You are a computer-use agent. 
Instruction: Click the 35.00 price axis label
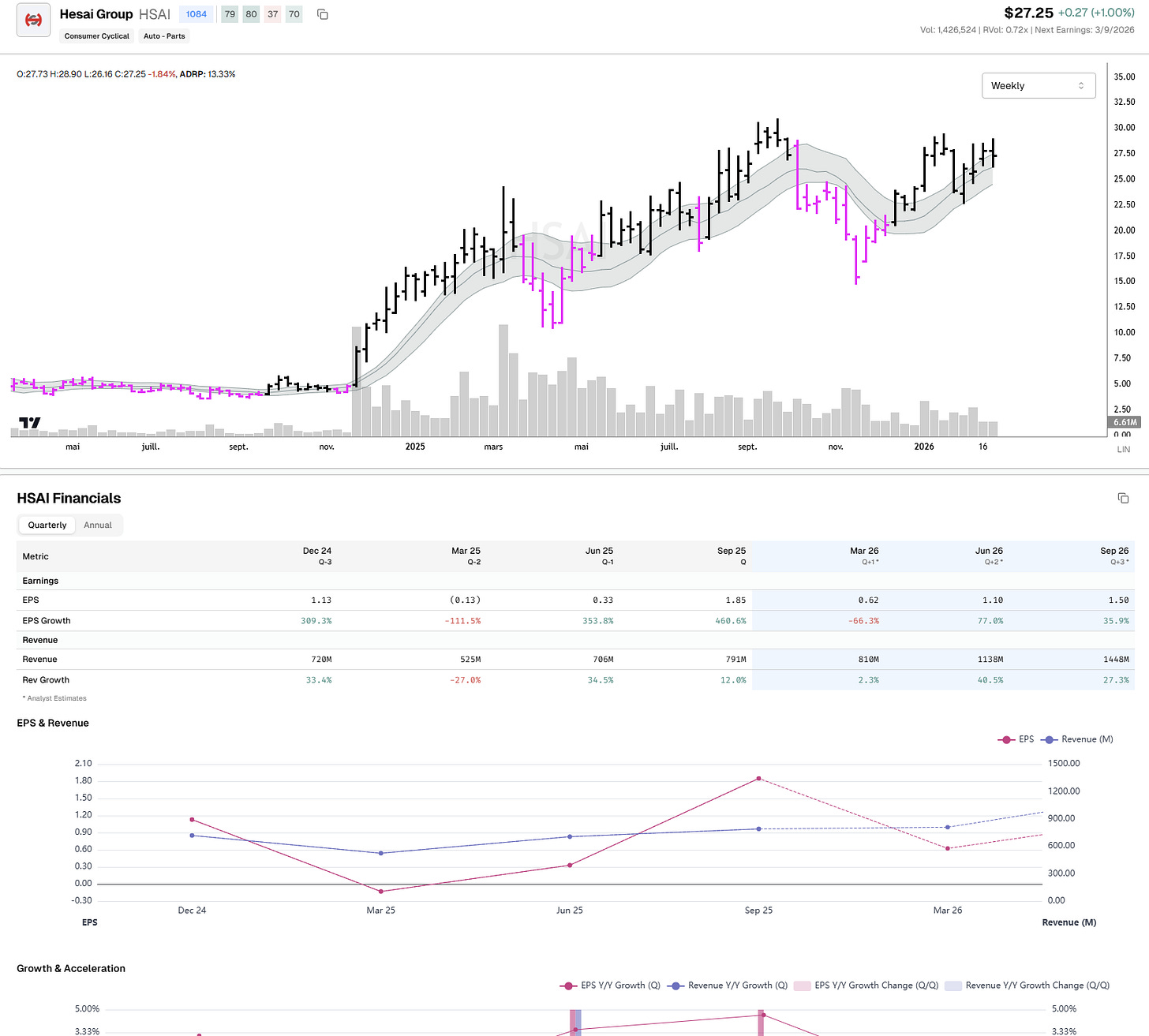pos(1125,77)
